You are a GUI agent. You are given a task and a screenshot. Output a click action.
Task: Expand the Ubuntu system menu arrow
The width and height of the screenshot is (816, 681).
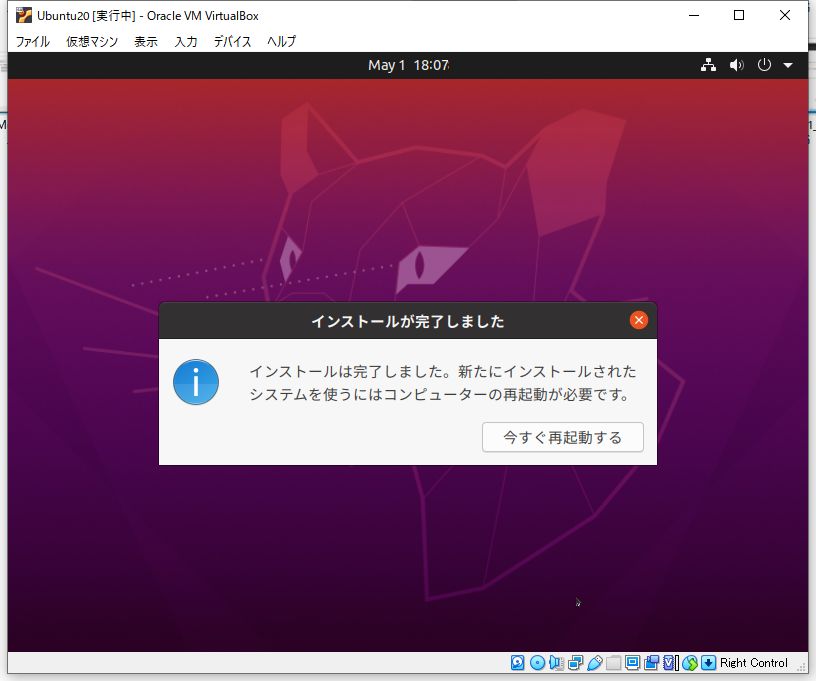[x=788, y=66]
